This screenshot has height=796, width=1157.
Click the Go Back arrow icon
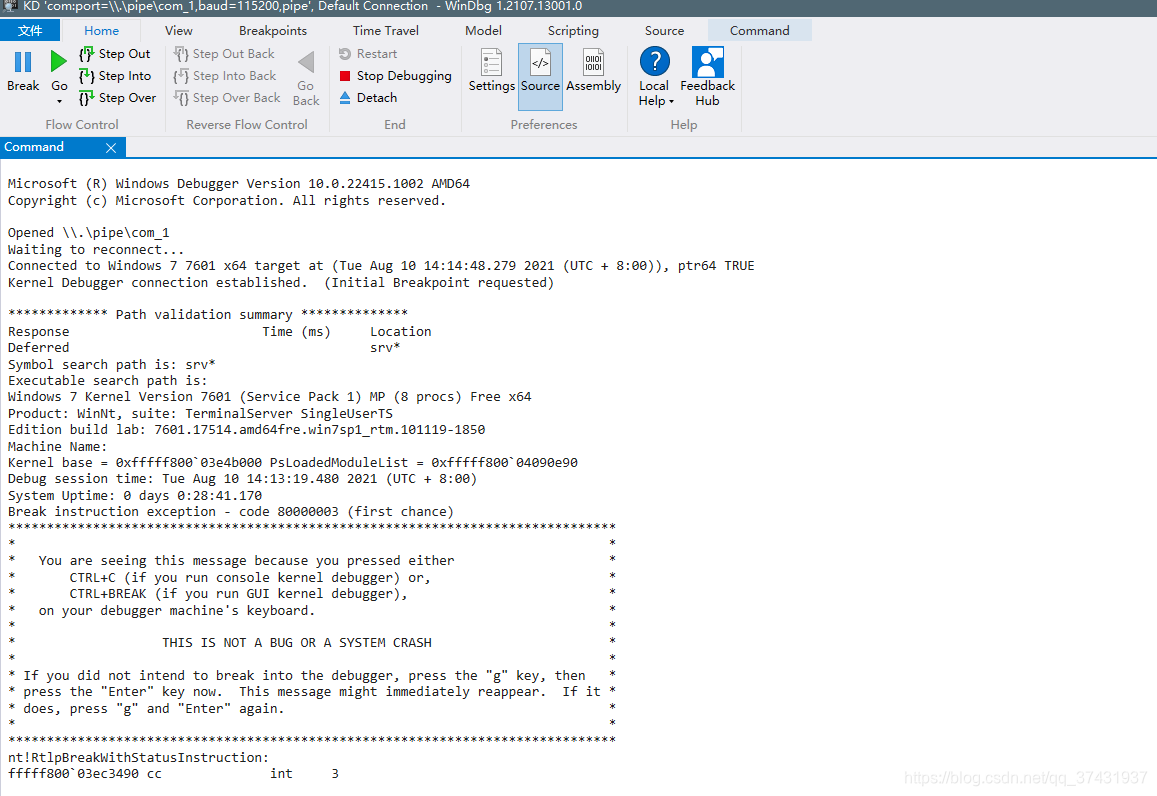[x=306, y=62]
